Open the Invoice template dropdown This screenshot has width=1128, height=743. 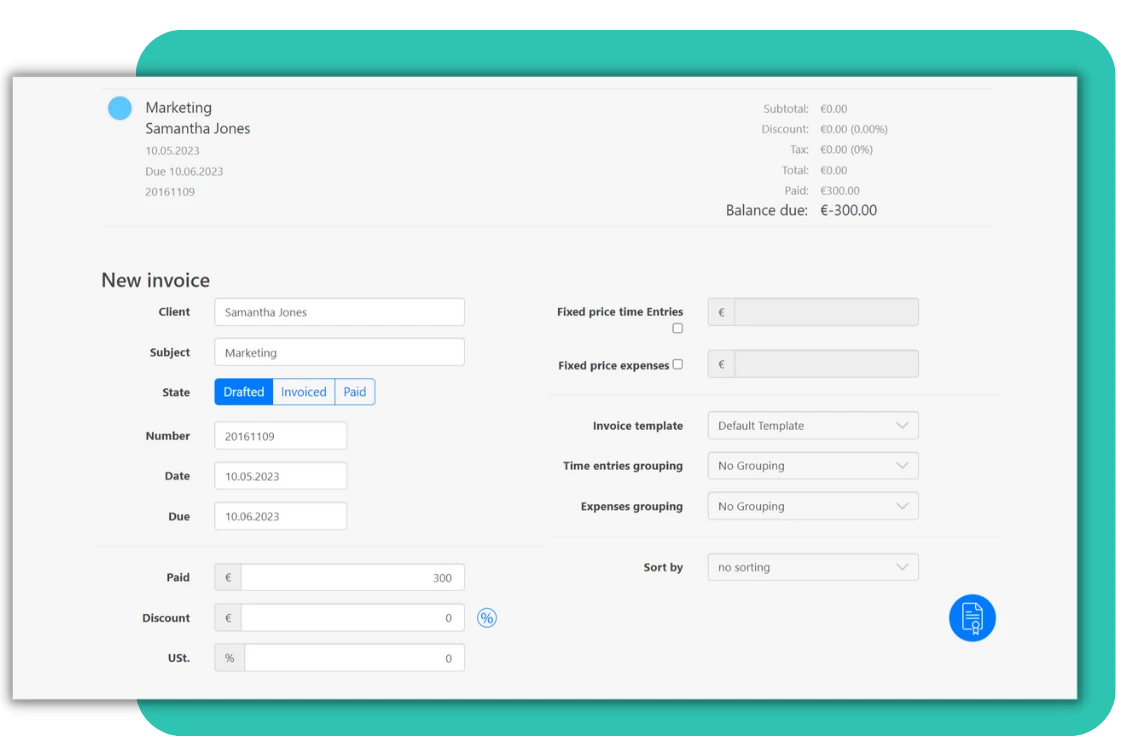coord(812,425)
